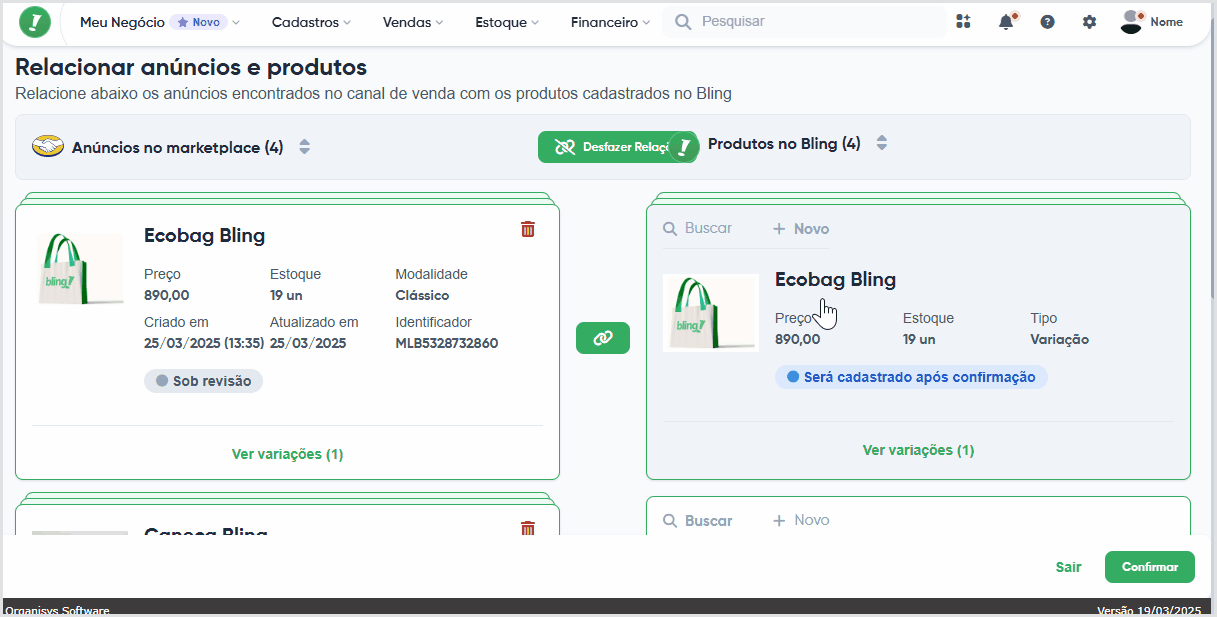
Task: Click the search magnifier icon in top bar
Action: coord(683,22)
